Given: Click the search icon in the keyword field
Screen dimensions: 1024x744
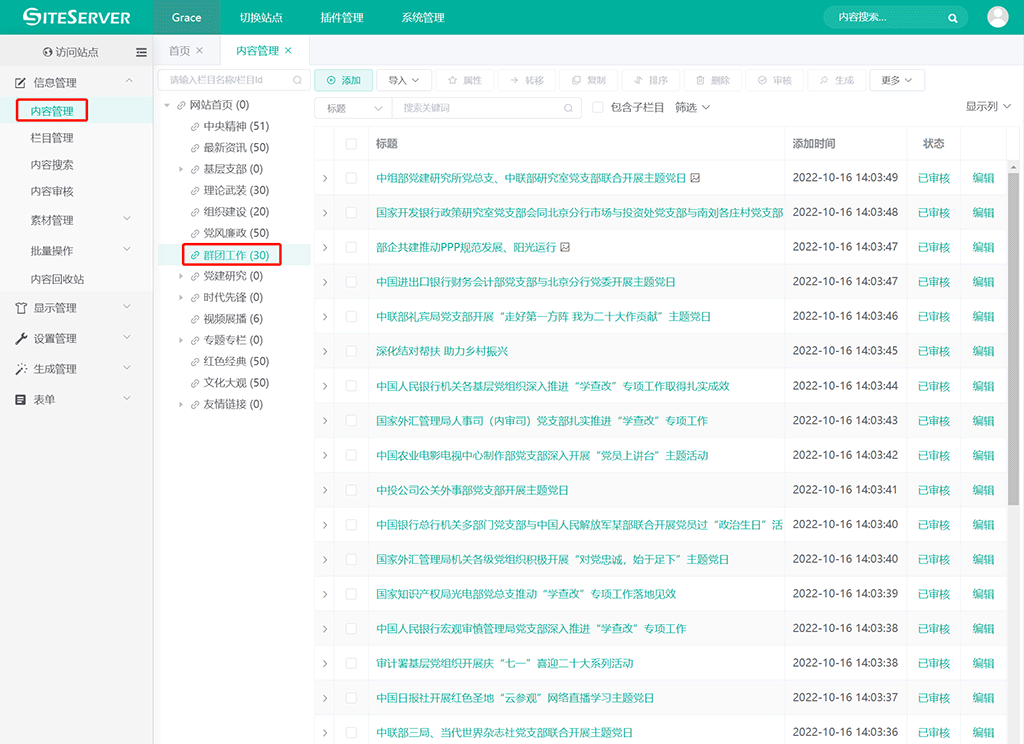Looking at the screenshot, I should 569,108.
